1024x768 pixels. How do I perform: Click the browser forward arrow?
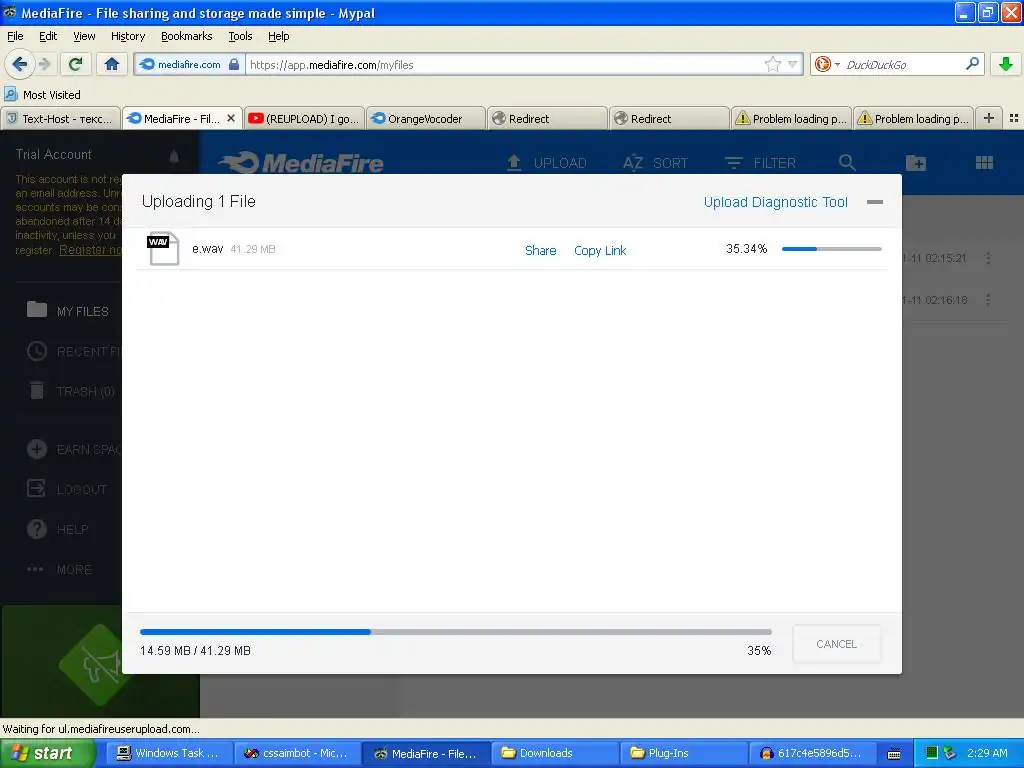[45, 64]
